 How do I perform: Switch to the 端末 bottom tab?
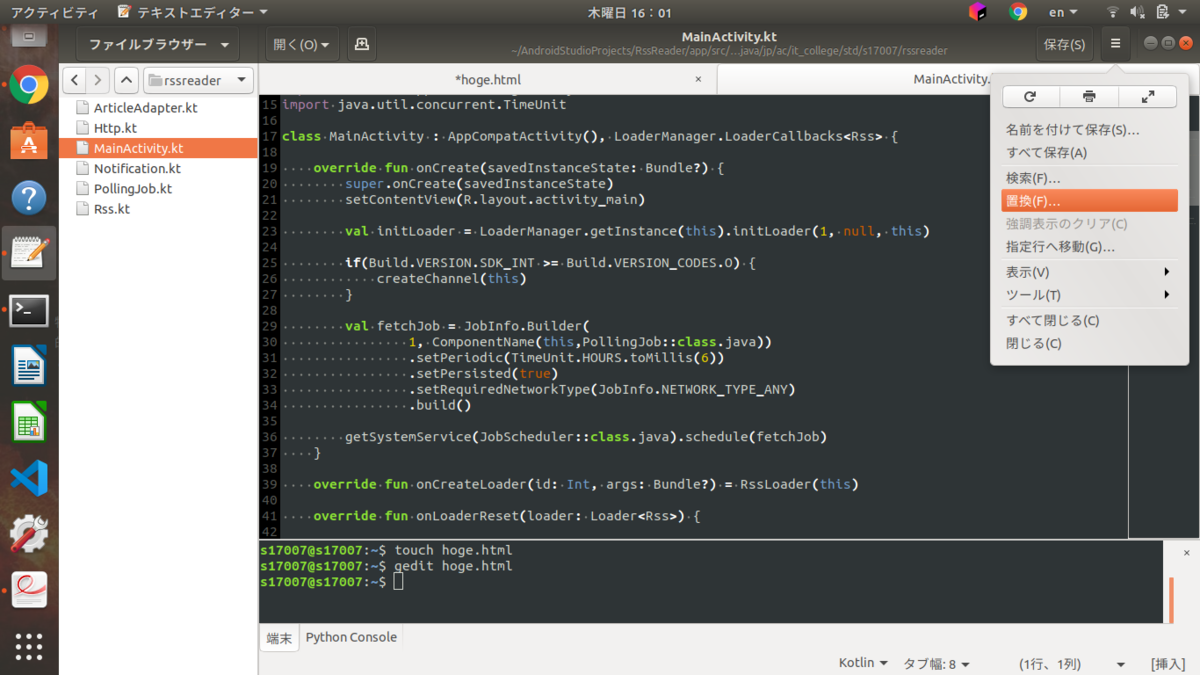[279, 638]
